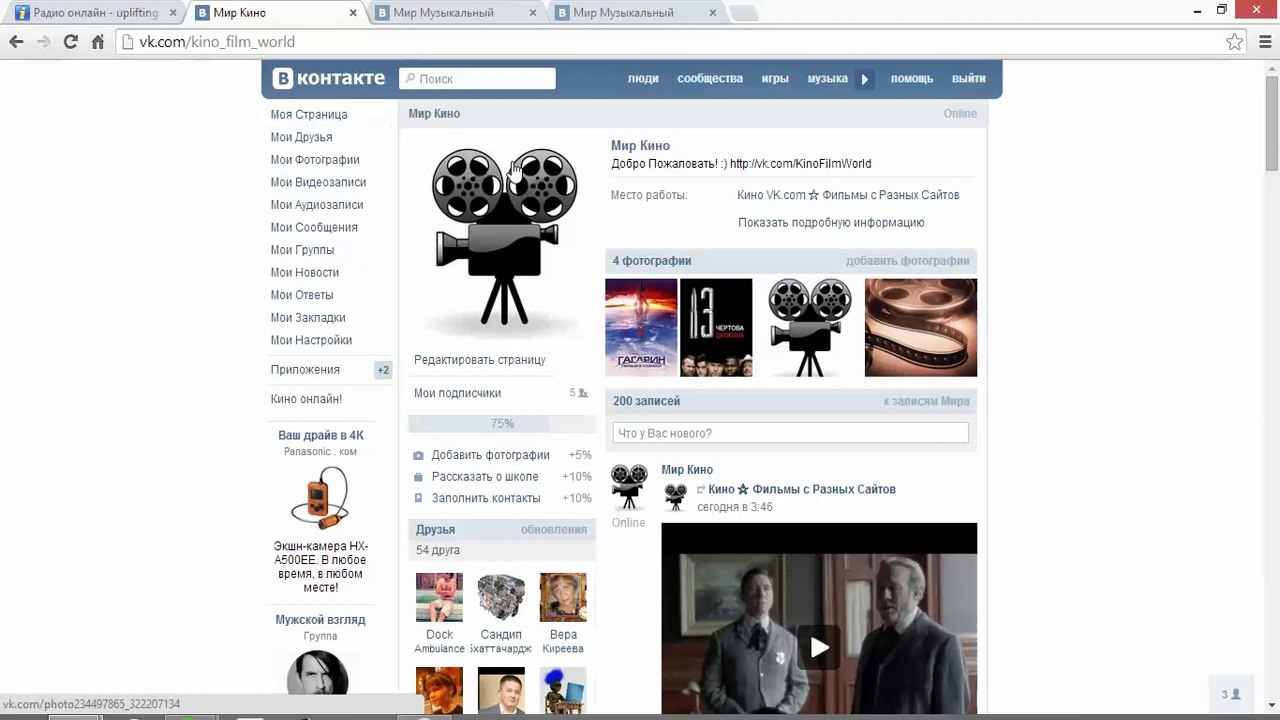Open friend Вера Киреева's avatar
The image size is (1280, 720).
[x=563, y=598]
